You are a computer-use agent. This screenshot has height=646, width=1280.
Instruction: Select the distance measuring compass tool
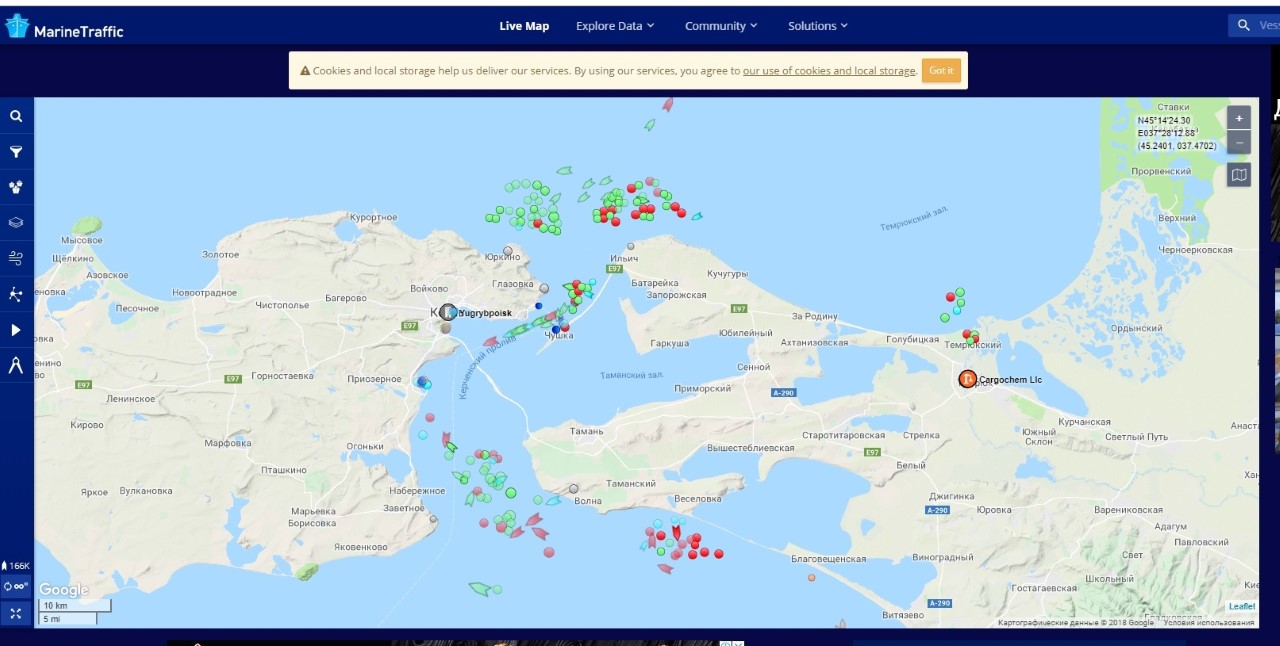tap(16, 365)
